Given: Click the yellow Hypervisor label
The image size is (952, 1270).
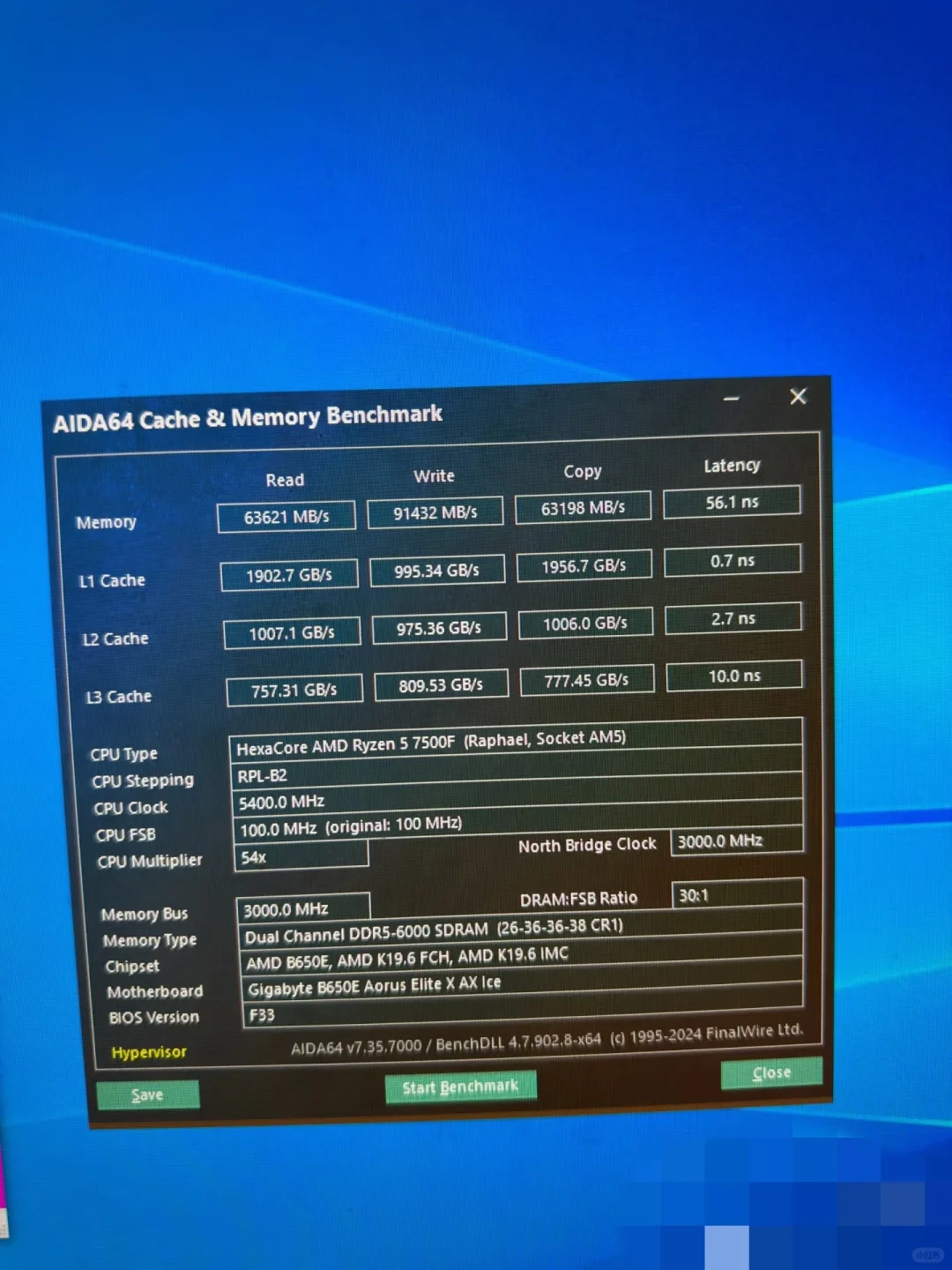Looking at the screenshot, I should (149, 1051).
